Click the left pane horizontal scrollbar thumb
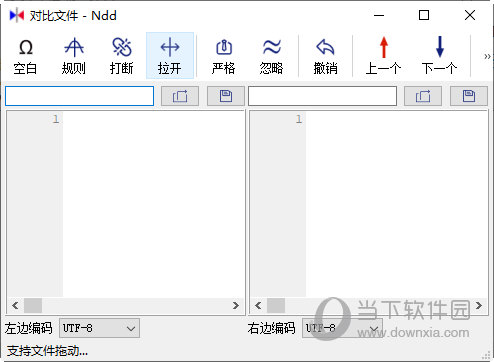Image resolution: width=494 pixels, height=362 pixels. [33, 305]
